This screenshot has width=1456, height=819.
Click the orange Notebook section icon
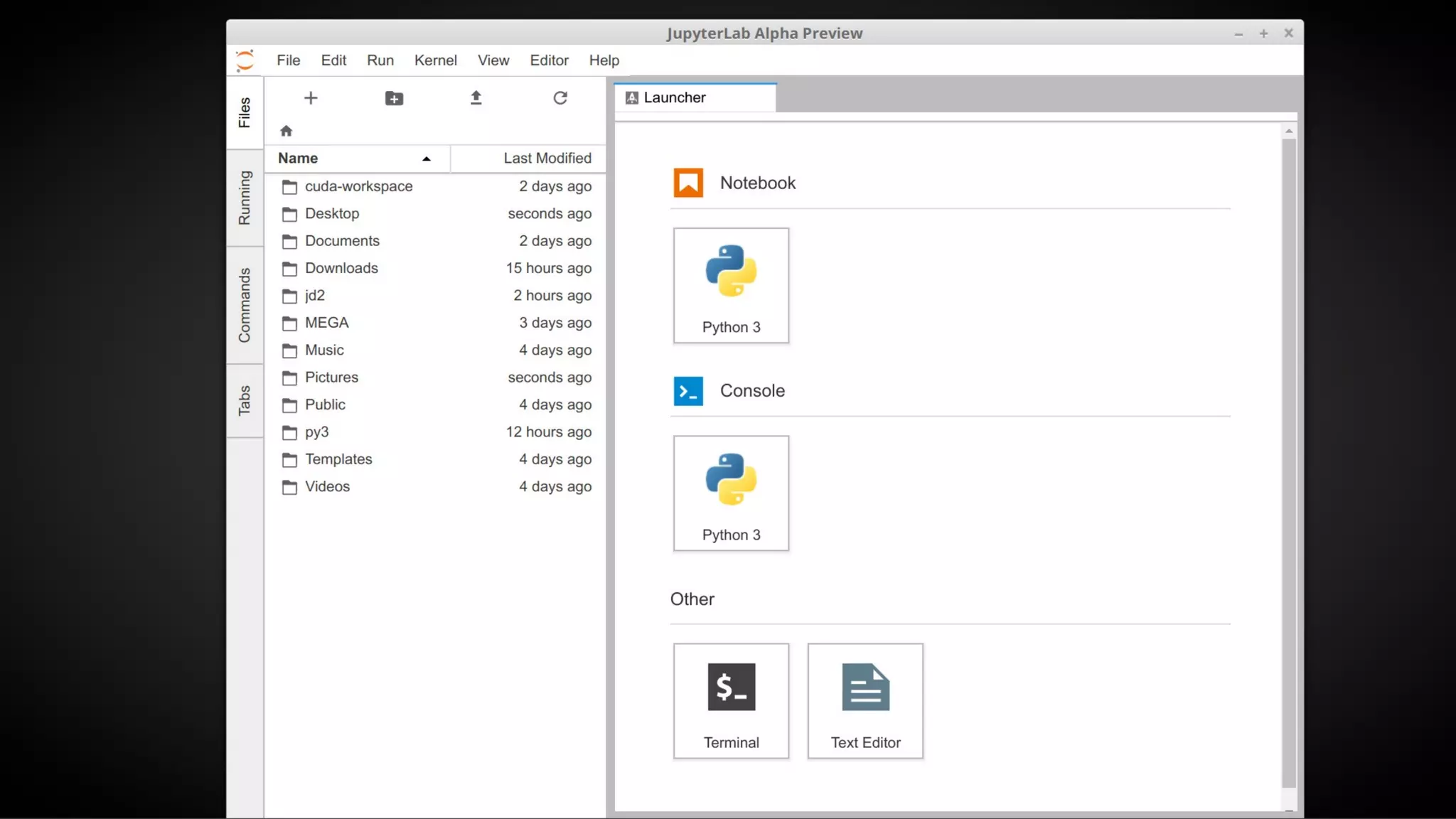click(x=688, y=183)
